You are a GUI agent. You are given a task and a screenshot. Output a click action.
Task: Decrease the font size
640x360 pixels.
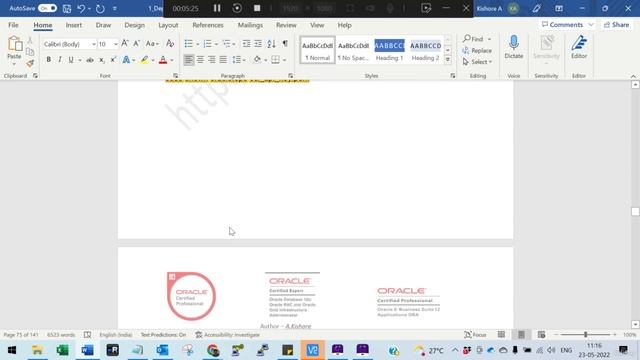[136, 43]
